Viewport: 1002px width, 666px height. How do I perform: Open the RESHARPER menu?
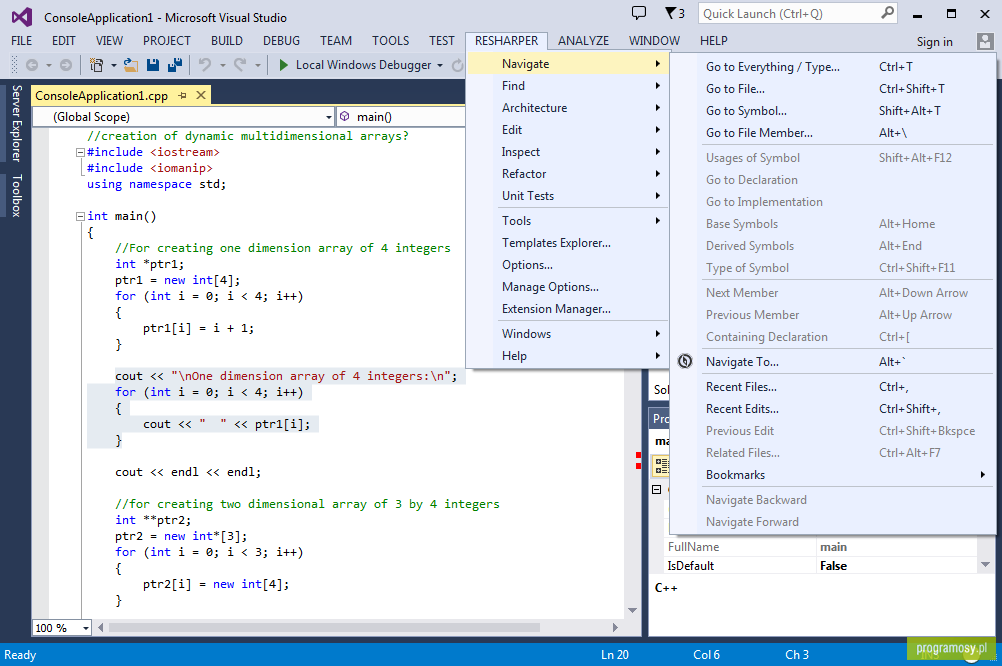507,41
